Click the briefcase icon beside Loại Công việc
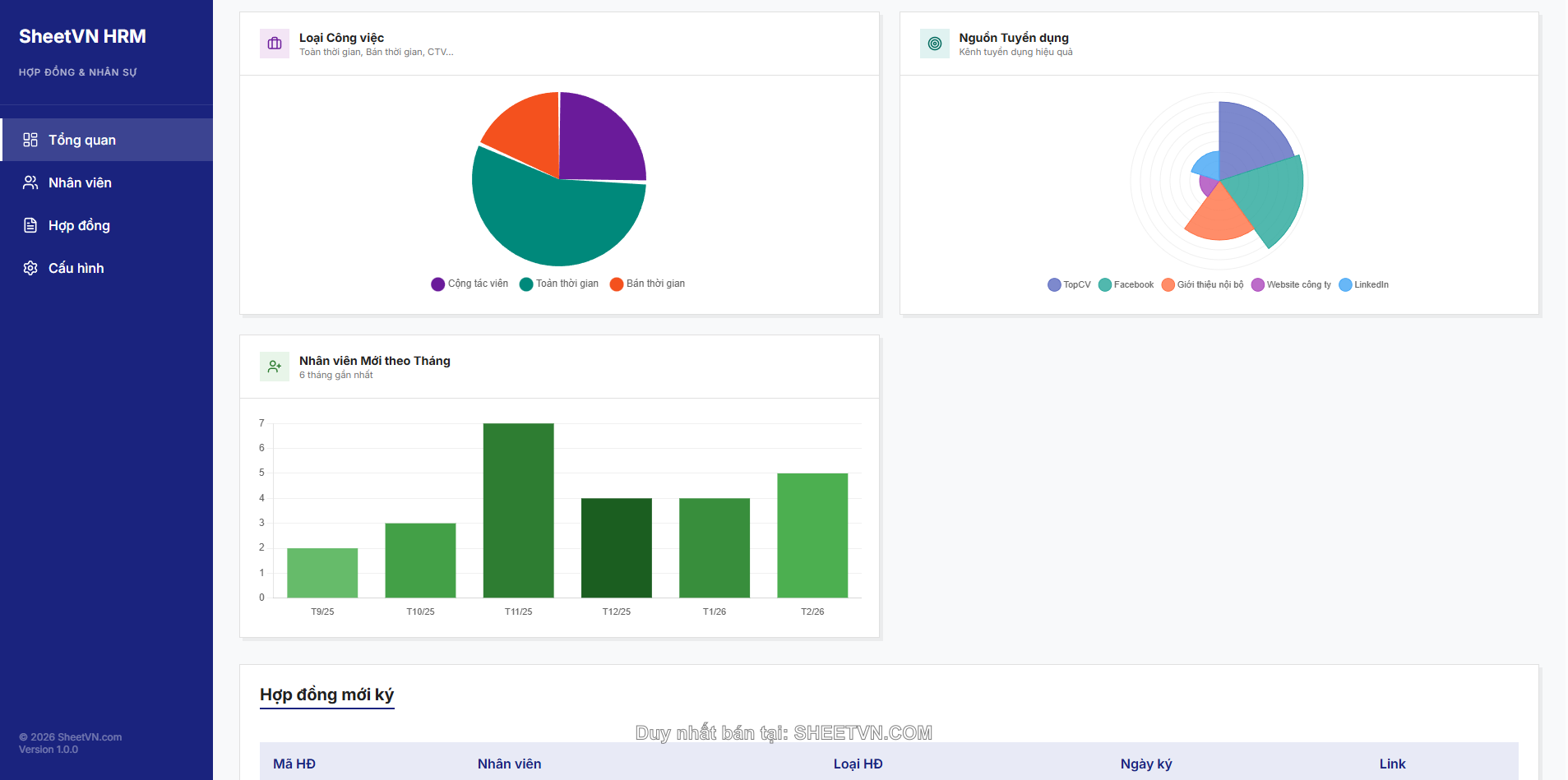This screenshot has height=780, width=1568. (x=275, y=44)
